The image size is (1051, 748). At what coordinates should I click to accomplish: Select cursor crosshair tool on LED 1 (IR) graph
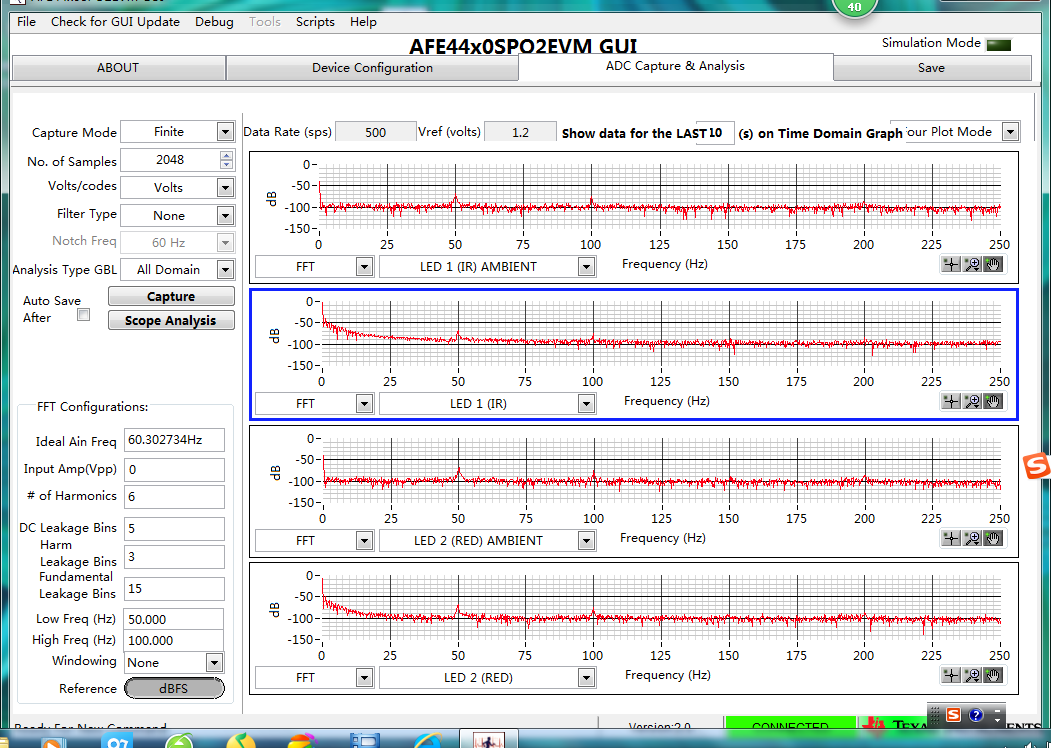coord(951,401)
